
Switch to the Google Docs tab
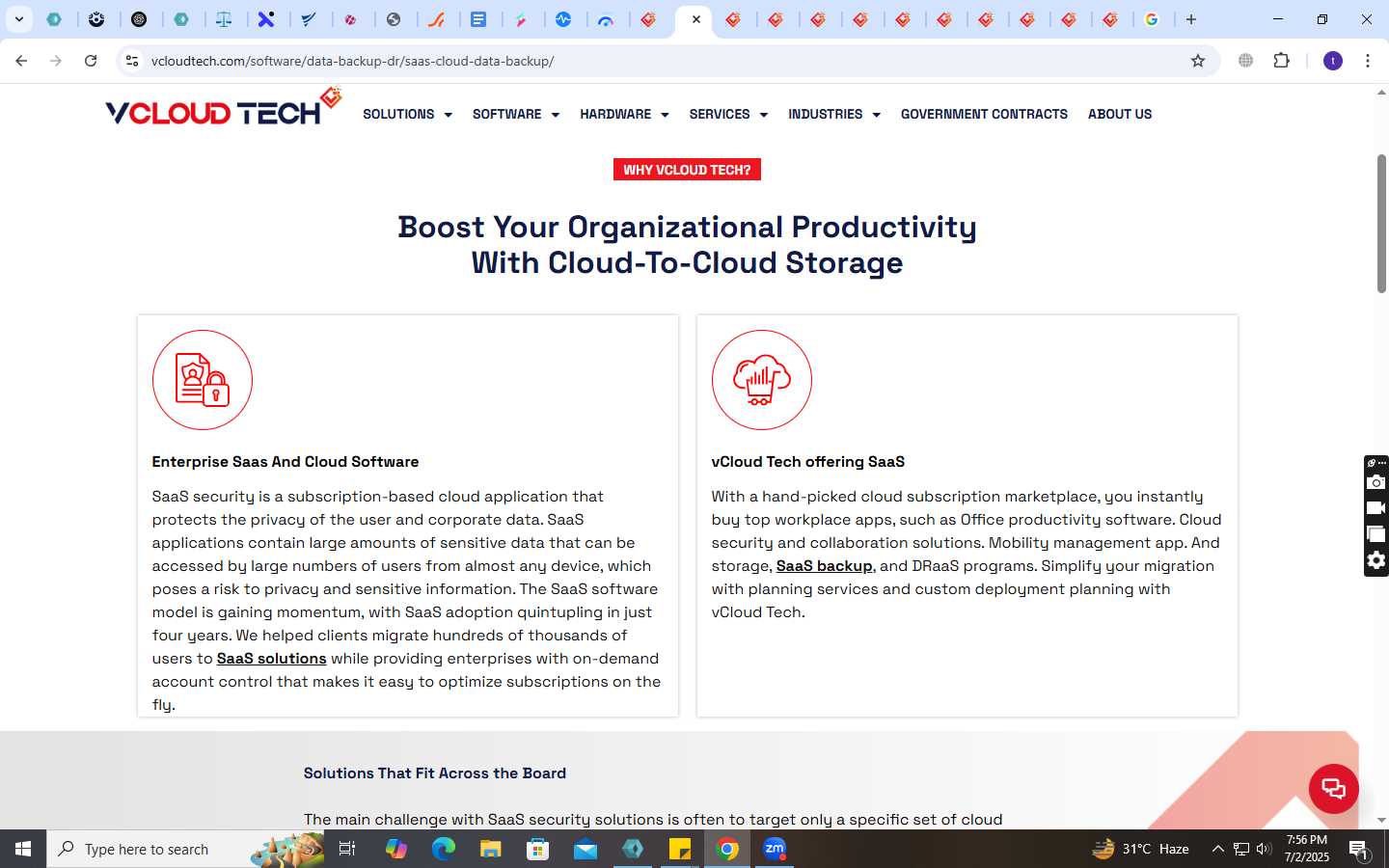[479, 19]
